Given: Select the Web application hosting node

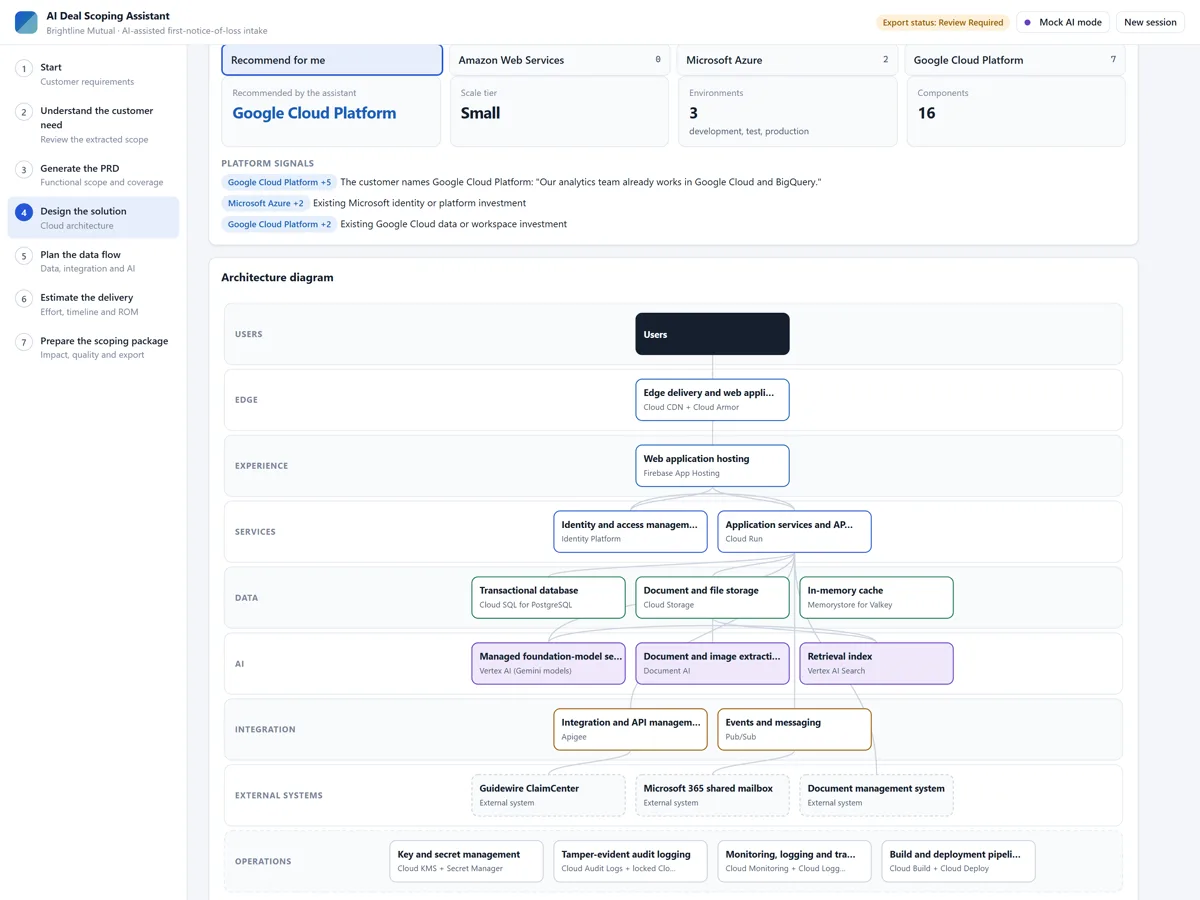Looking at the screenshot, I should click(712, 466).
